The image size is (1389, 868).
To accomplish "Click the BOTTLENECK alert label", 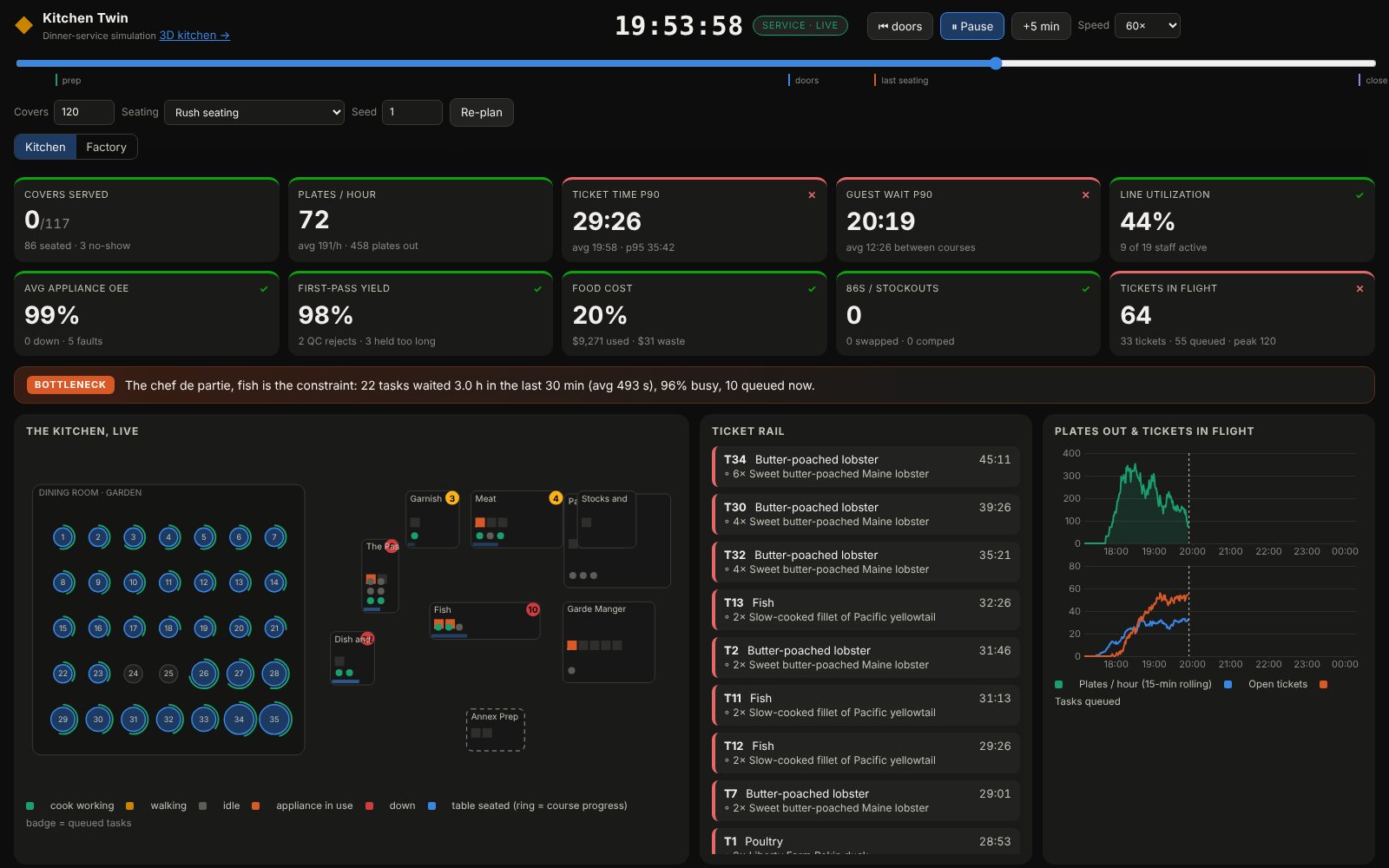I will tap(70, 385).
